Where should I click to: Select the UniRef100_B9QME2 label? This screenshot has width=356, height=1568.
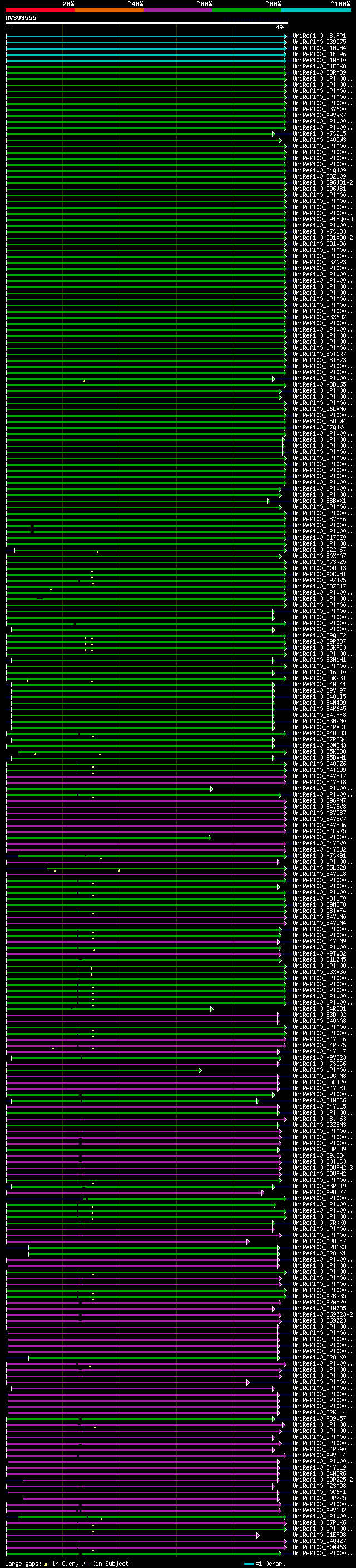tap(319, 635)
